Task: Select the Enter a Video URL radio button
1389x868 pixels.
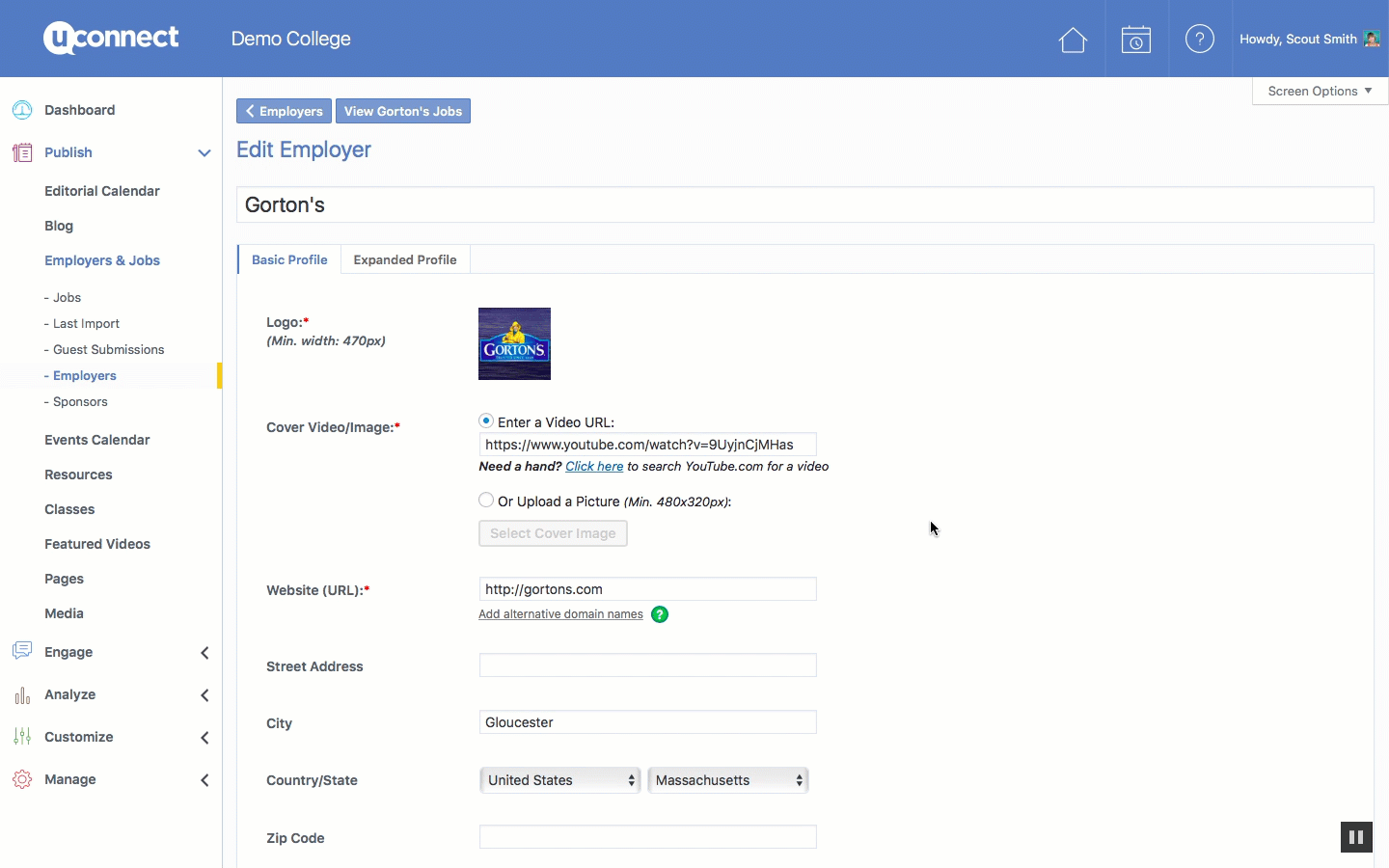Action: pyautogui.click(x=486, y=421)
